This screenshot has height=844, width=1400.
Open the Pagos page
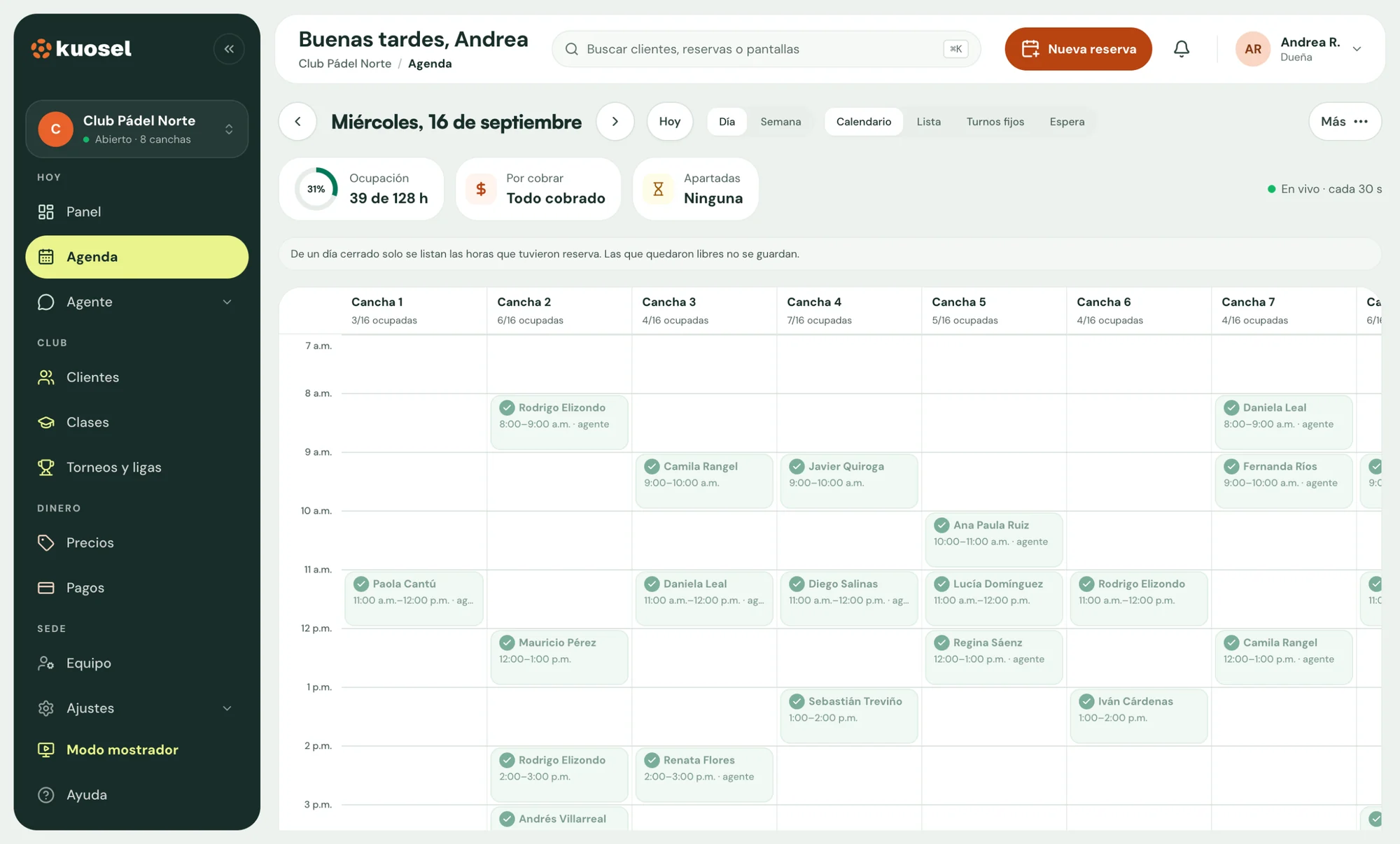pyautogui.click(x=137, y=588)
